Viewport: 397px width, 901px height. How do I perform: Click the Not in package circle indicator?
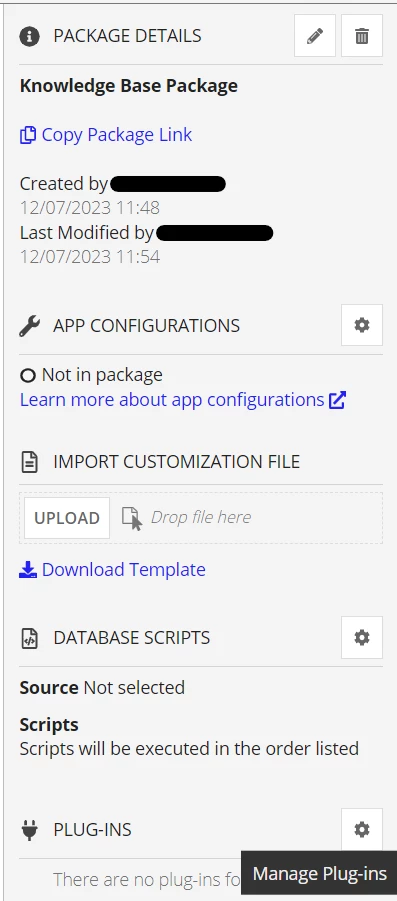28,376
